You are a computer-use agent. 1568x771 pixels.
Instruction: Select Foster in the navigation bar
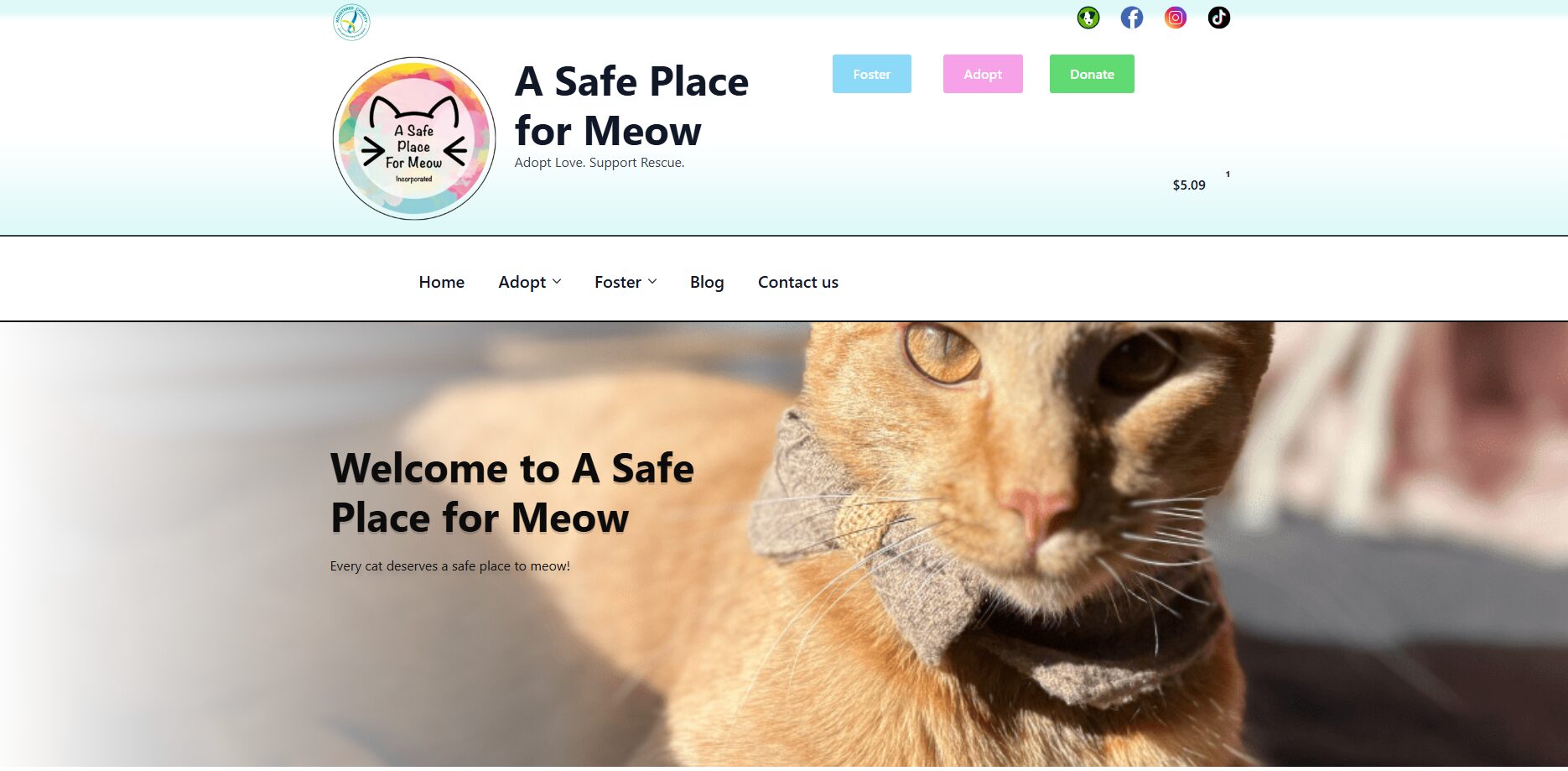pos(618,282)
